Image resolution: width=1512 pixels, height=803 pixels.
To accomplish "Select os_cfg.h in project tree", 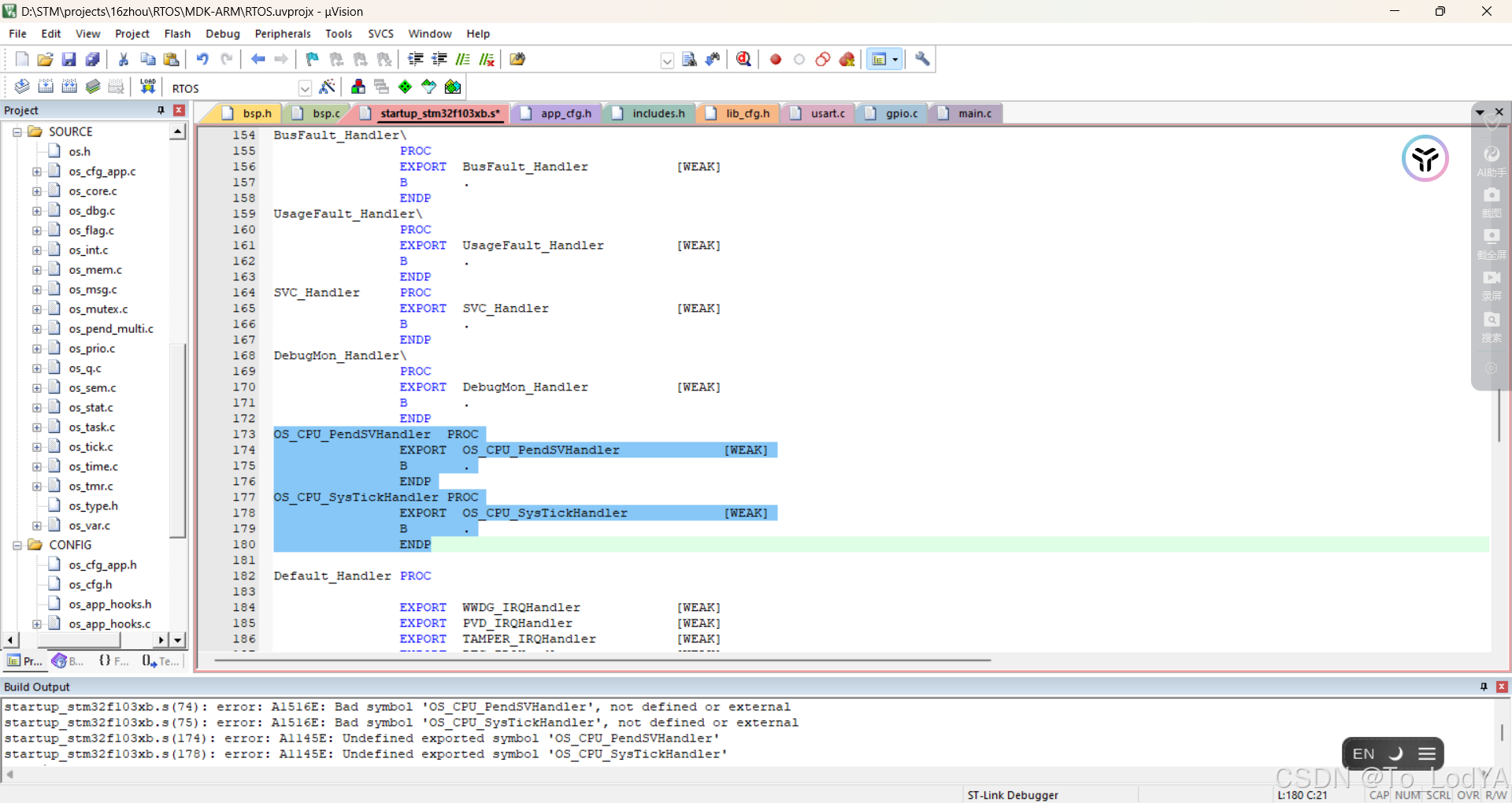I will click(90, 585).
